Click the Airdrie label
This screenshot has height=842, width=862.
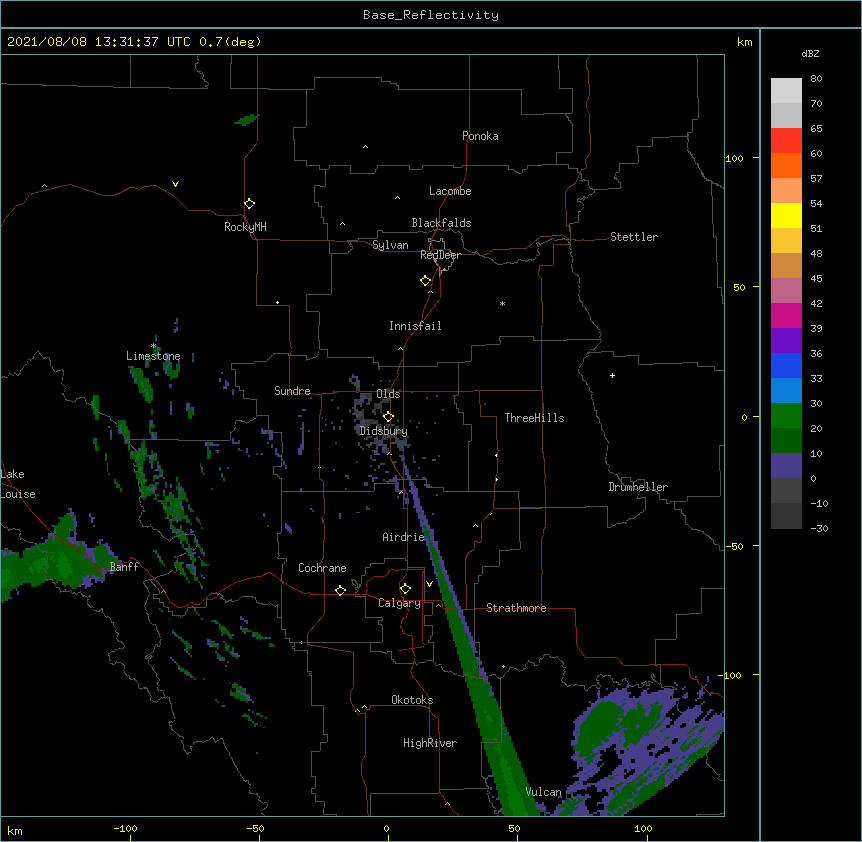[x=404, y=537]
